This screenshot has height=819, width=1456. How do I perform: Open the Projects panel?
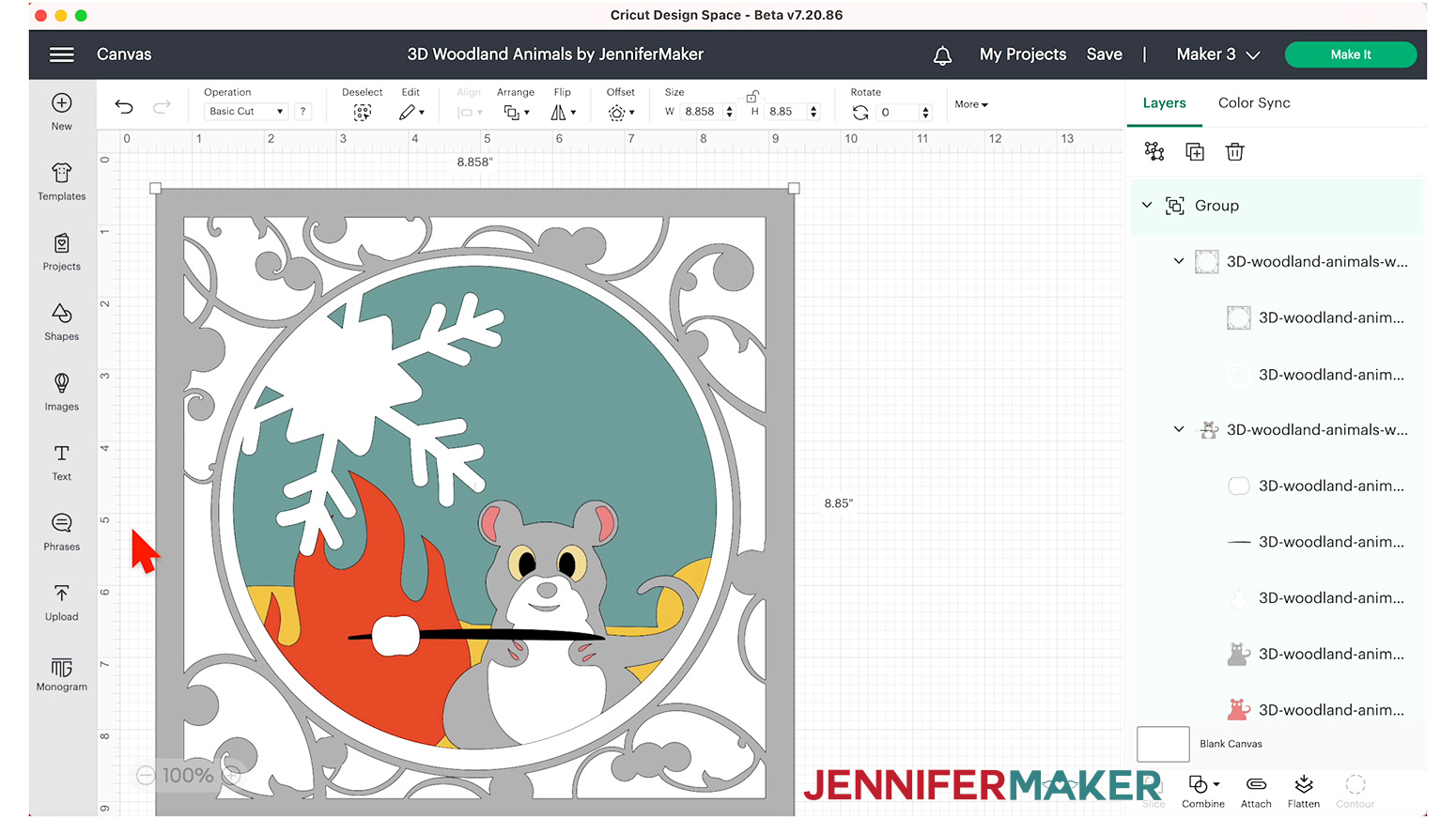(x=62, y=253)
